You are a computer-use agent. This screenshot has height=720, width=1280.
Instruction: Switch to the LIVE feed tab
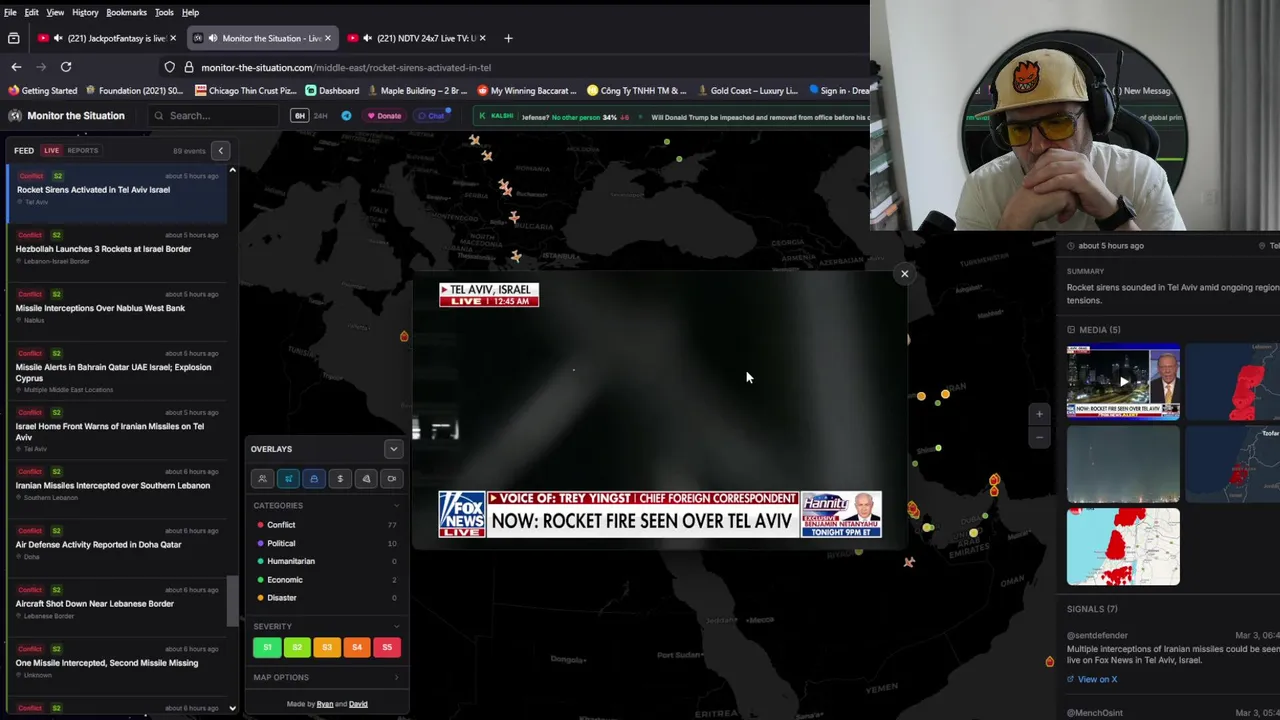tap(51, 150)
